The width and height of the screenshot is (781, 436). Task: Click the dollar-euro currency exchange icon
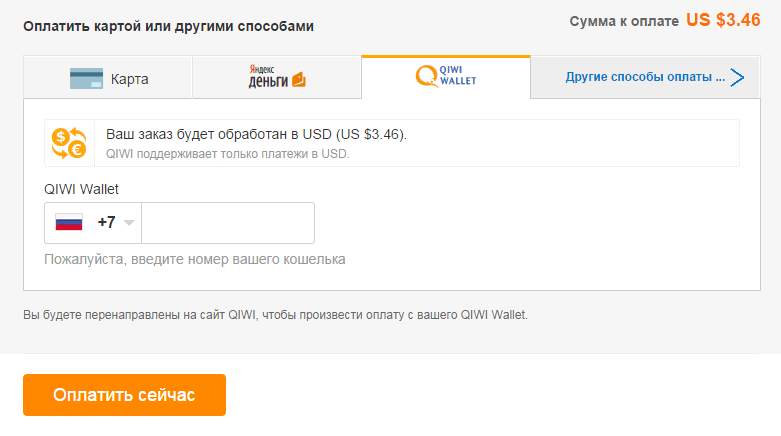69,143
